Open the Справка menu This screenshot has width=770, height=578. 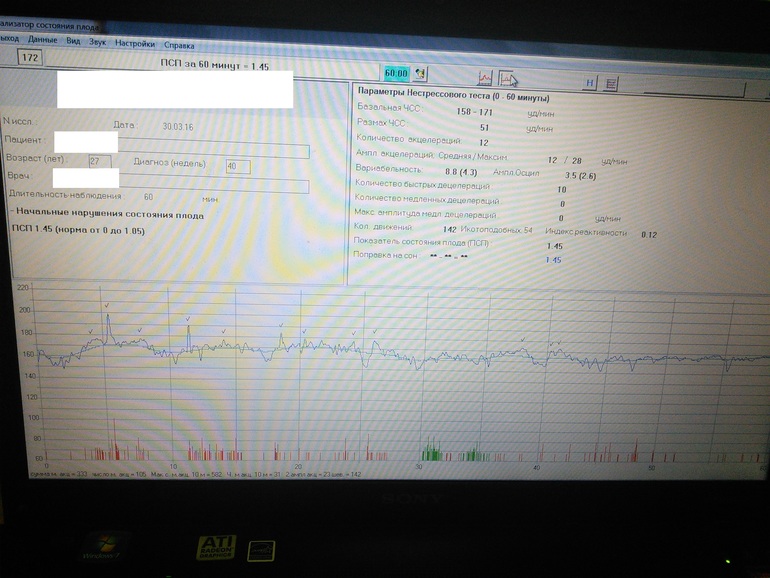(x=178, y=45)
